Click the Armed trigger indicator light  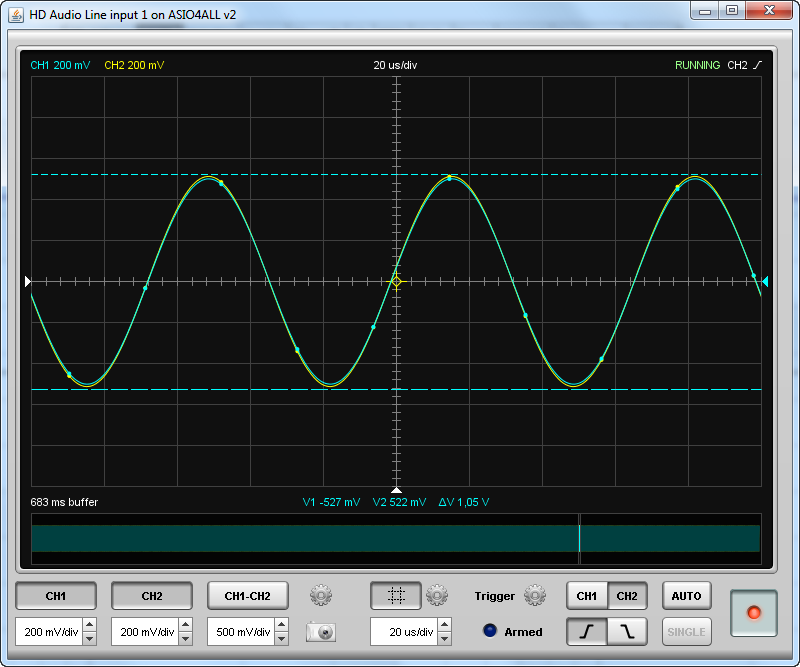[490, 631]
